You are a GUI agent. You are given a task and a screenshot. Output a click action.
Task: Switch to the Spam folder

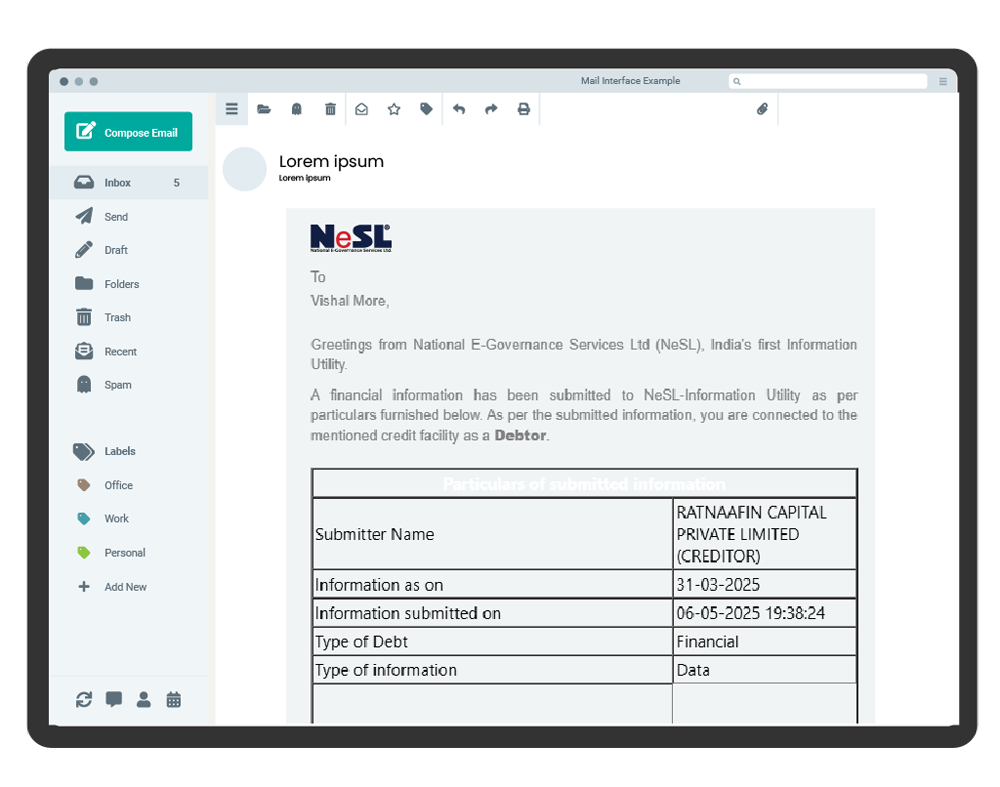117,384
